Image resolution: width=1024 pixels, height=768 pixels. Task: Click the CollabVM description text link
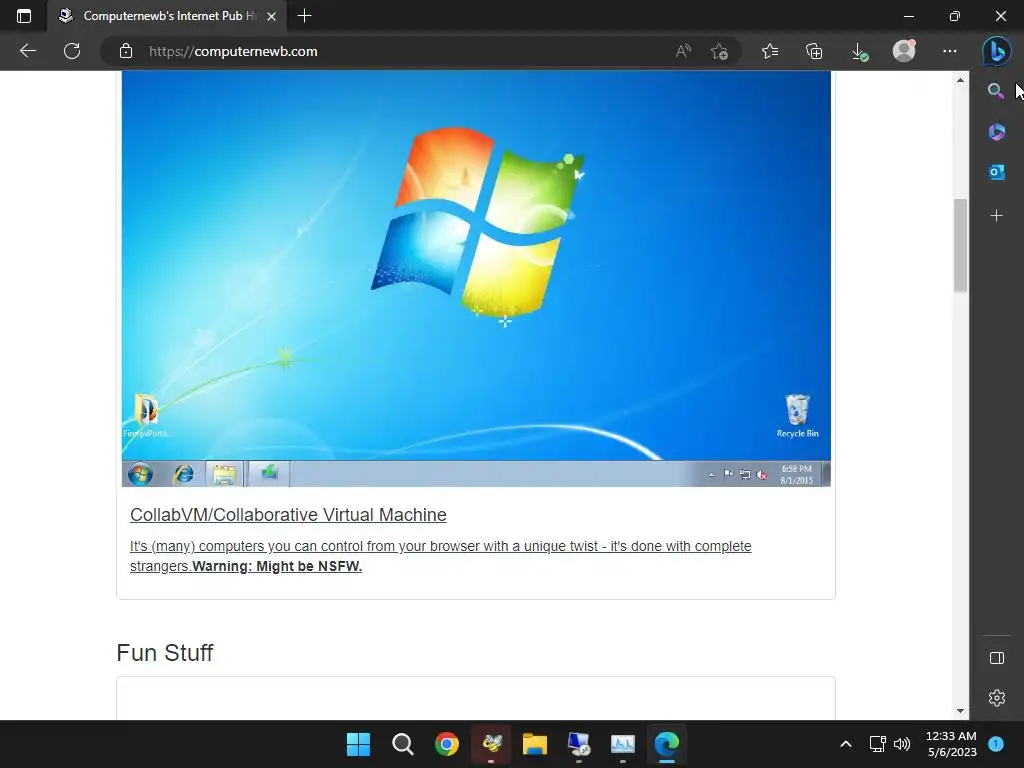coord(440,556)
